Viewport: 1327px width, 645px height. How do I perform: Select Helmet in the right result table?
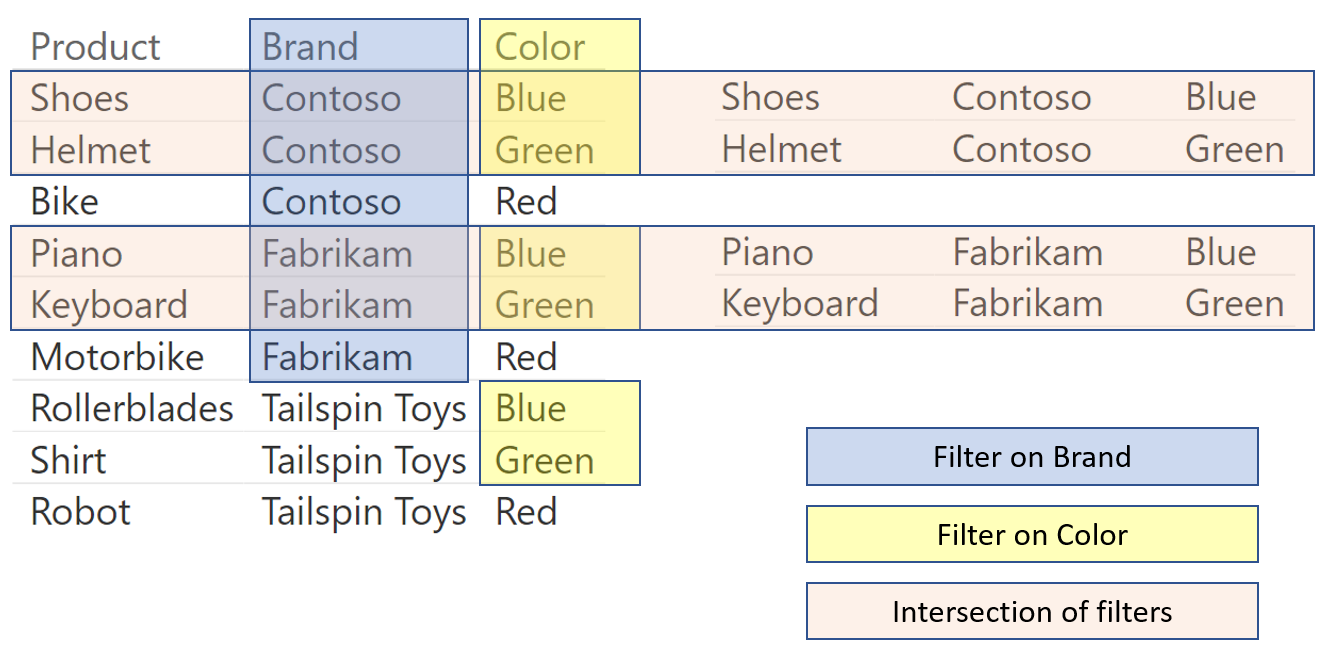pyautogui.click(x=781, y=149)
